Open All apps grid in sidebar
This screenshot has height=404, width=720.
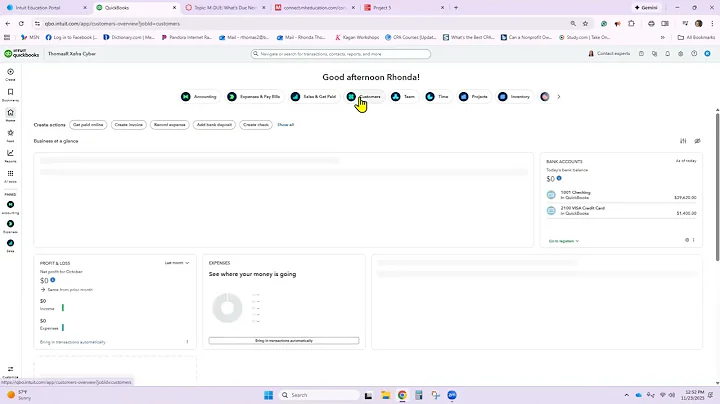[x=10, y=176]
